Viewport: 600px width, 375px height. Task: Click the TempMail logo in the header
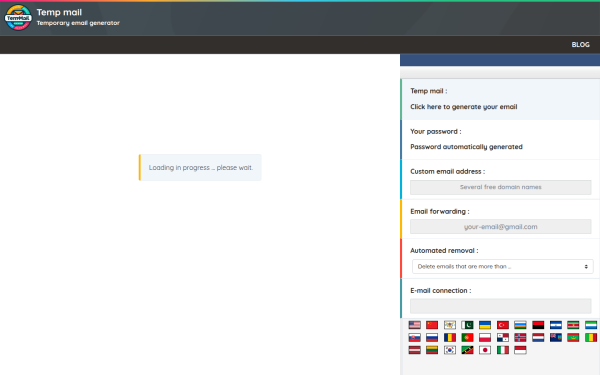18,18
